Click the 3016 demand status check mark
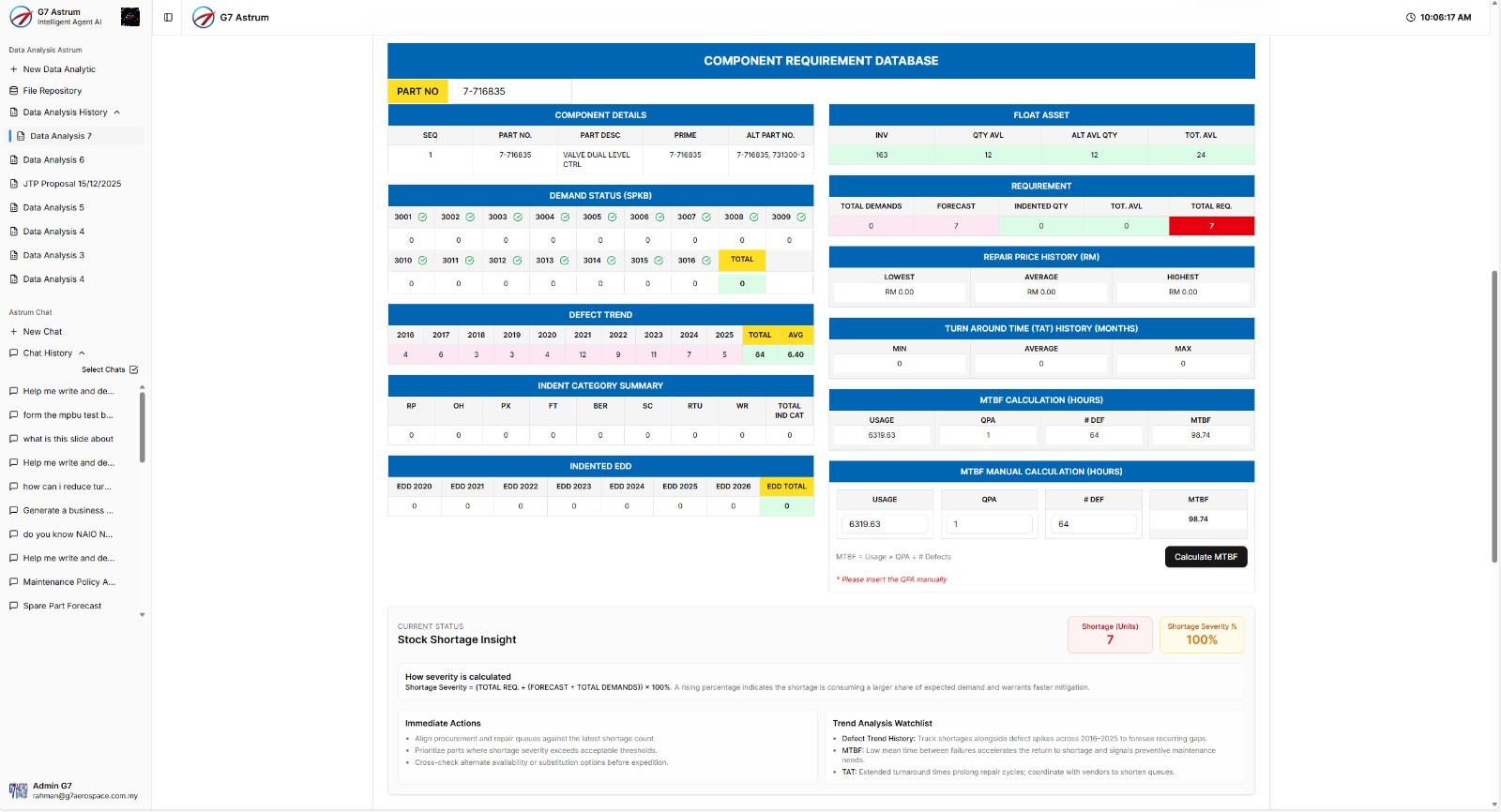 705,261
